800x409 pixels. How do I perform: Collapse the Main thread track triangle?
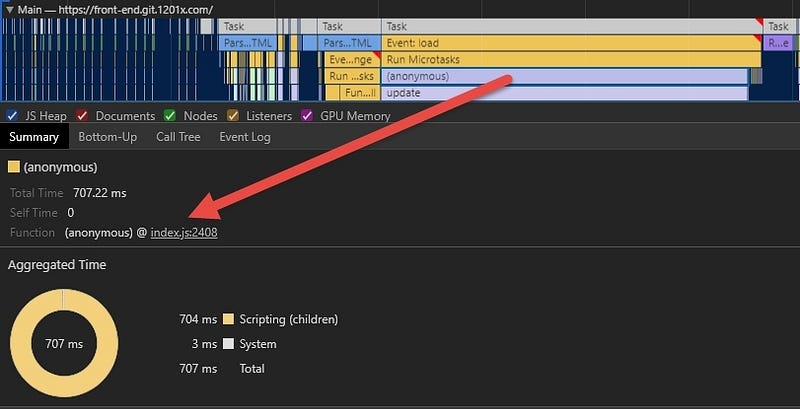pyautogui.click(x=9, y=9)
